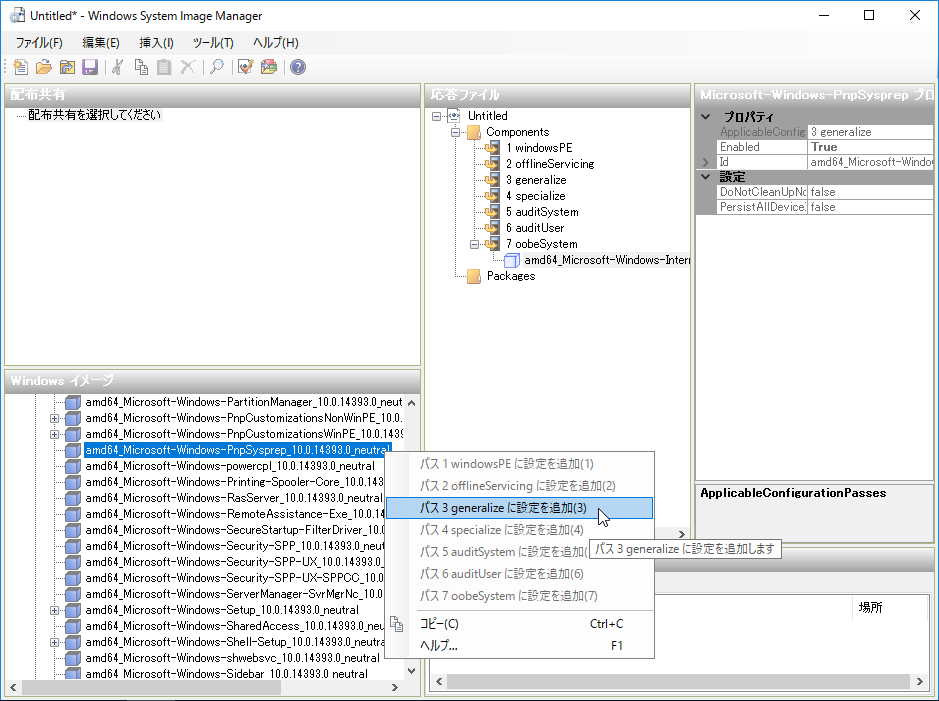This screenshot has width=939, height=701.
Task: Select the RemoteAssistance-Exe component row
Action: 234,514
